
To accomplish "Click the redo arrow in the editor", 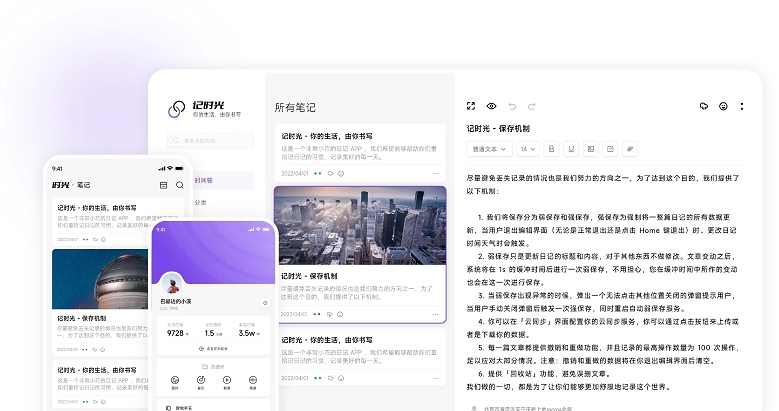I will pyautogui.click(x=532, y=106).
